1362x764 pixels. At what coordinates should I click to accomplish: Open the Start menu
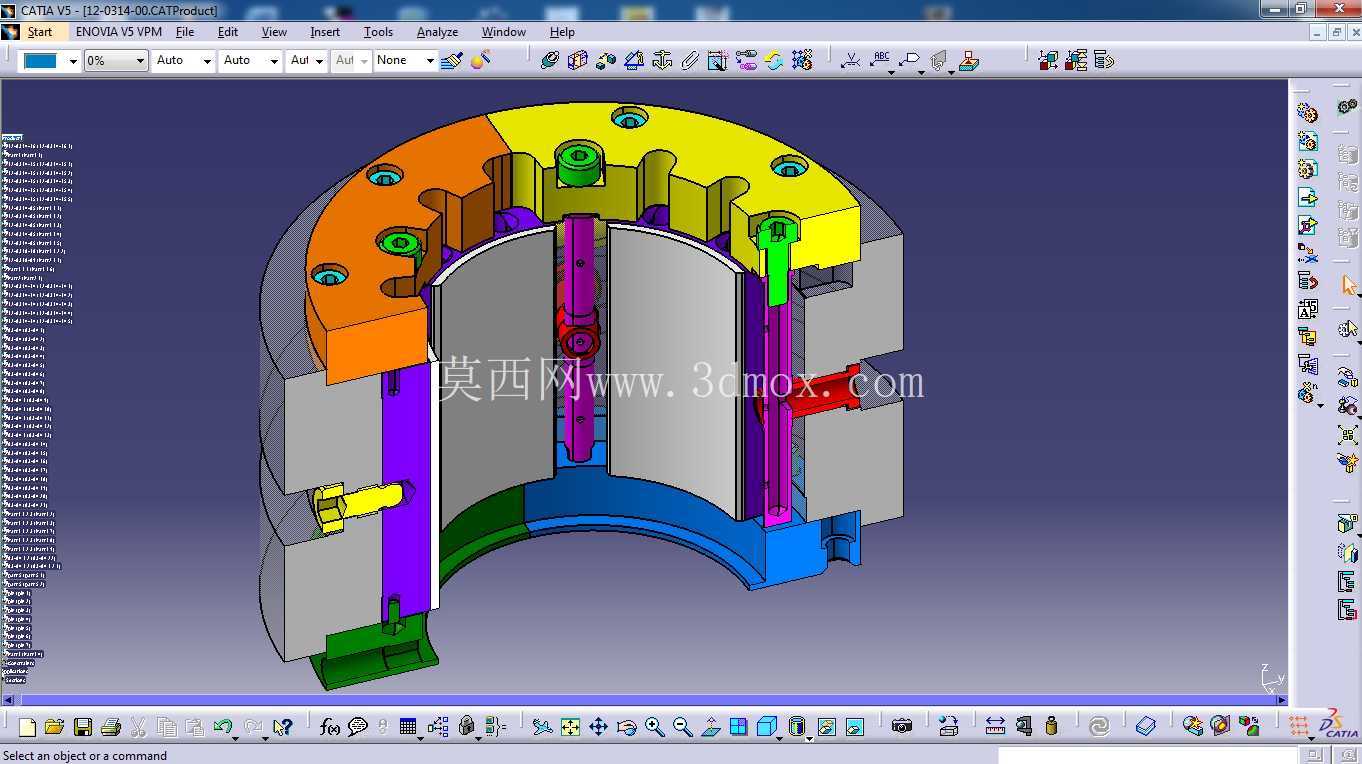point(40,32)
